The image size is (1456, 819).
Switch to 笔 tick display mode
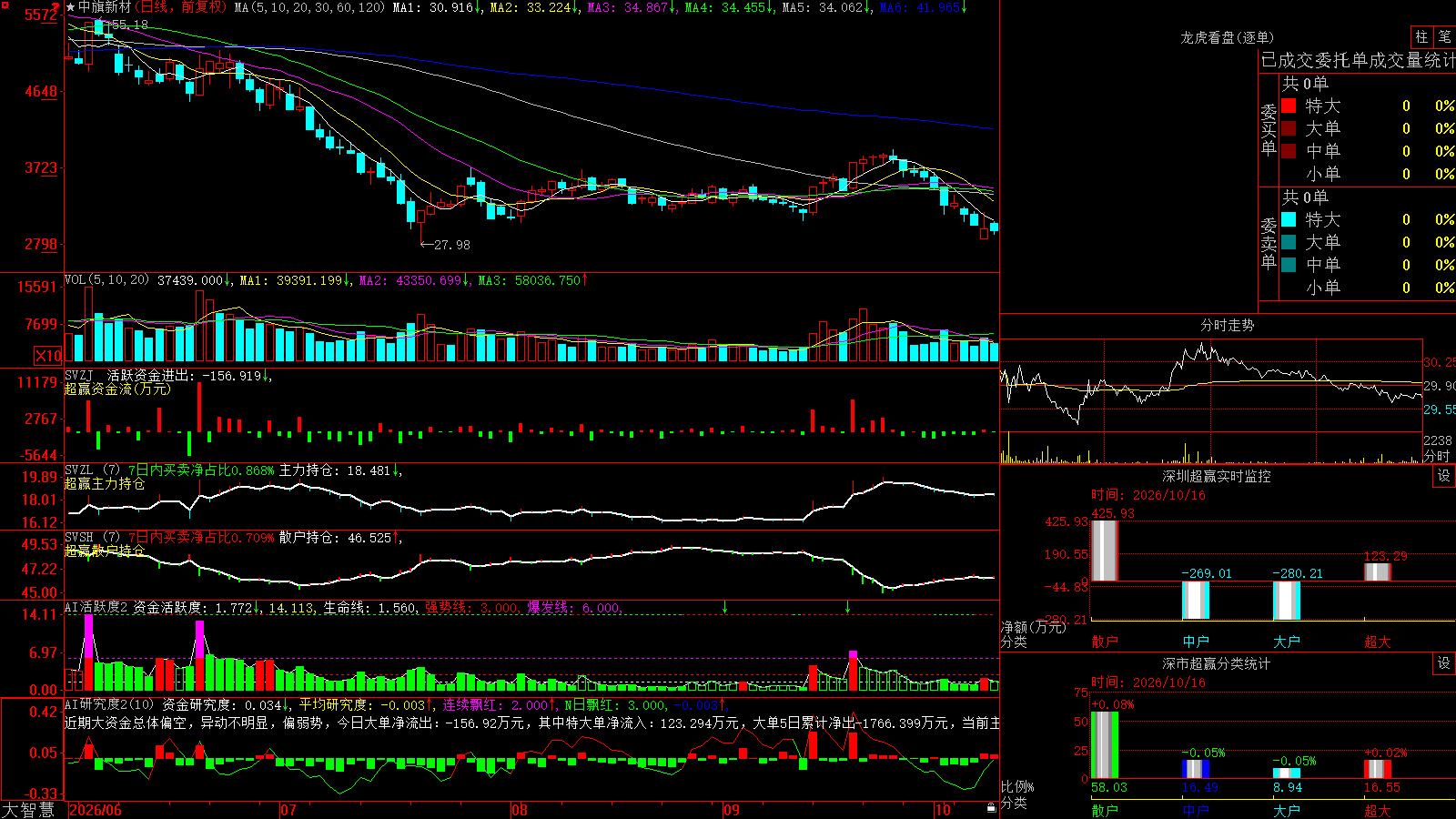tap(1444, 37)
